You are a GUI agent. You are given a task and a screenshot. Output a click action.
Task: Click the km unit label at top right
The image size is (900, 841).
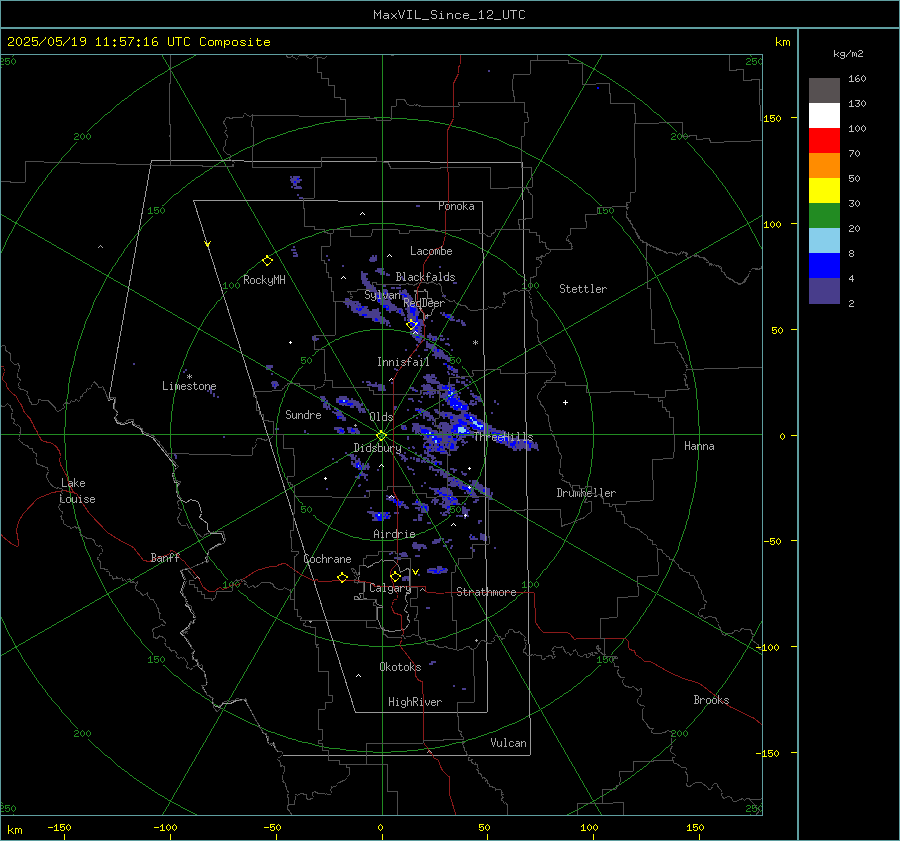click(x=782, y=42)
